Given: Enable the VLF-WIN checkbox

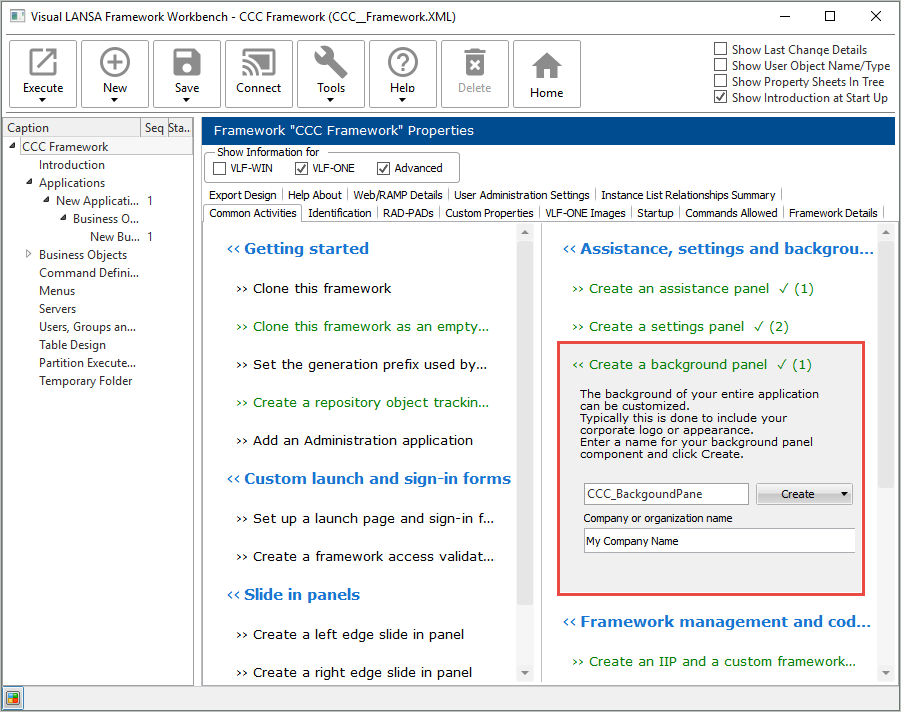Looking at the screenshot, I should 220,168.
